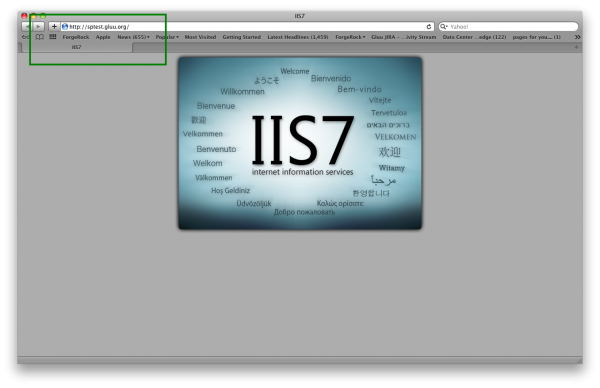Go forward with the right arrow button

[38, 26]
